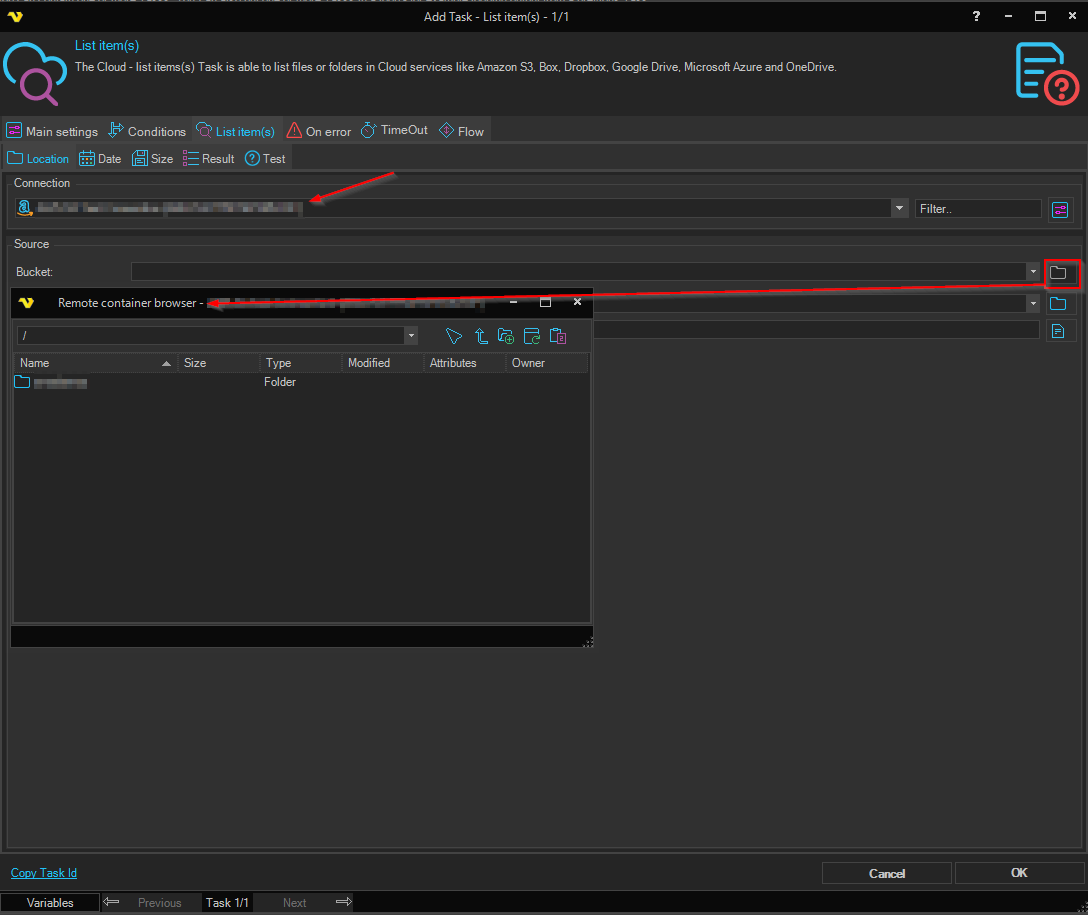Switch to the Main settings tab
Viewport: 1088px width, 915px height.
click(52, 131)
